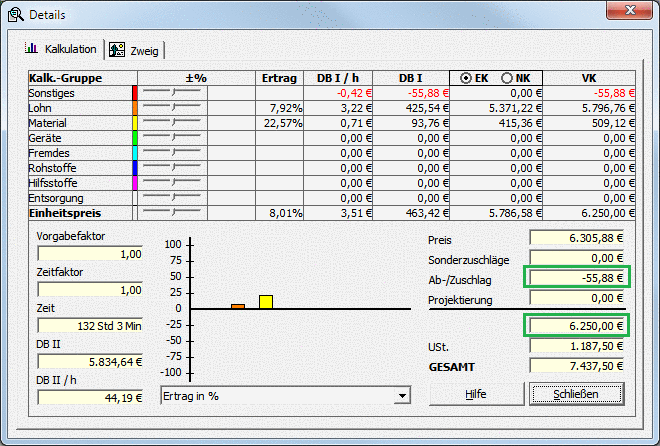Viewport: 660px width, 446px height.
Task: Click the Einheitspreis row label
Action: [65, 213]
